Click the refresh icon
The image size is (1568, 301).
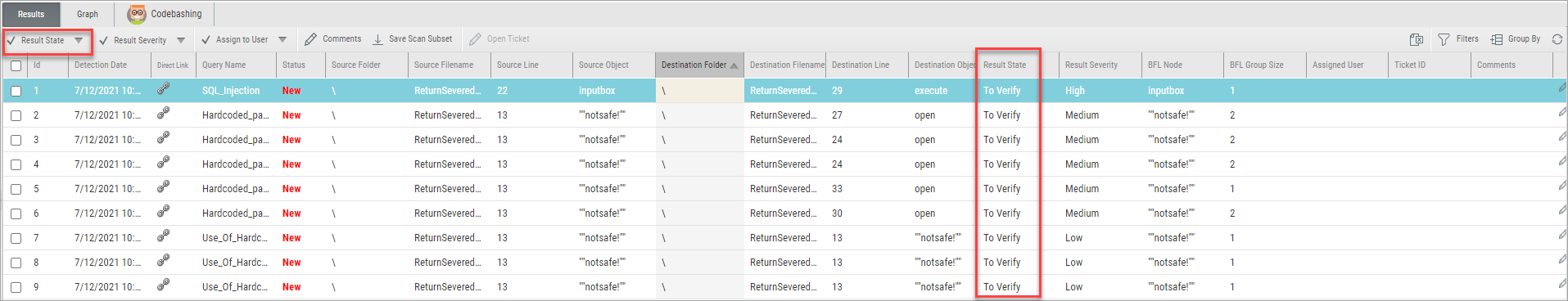click(1557, 39)
